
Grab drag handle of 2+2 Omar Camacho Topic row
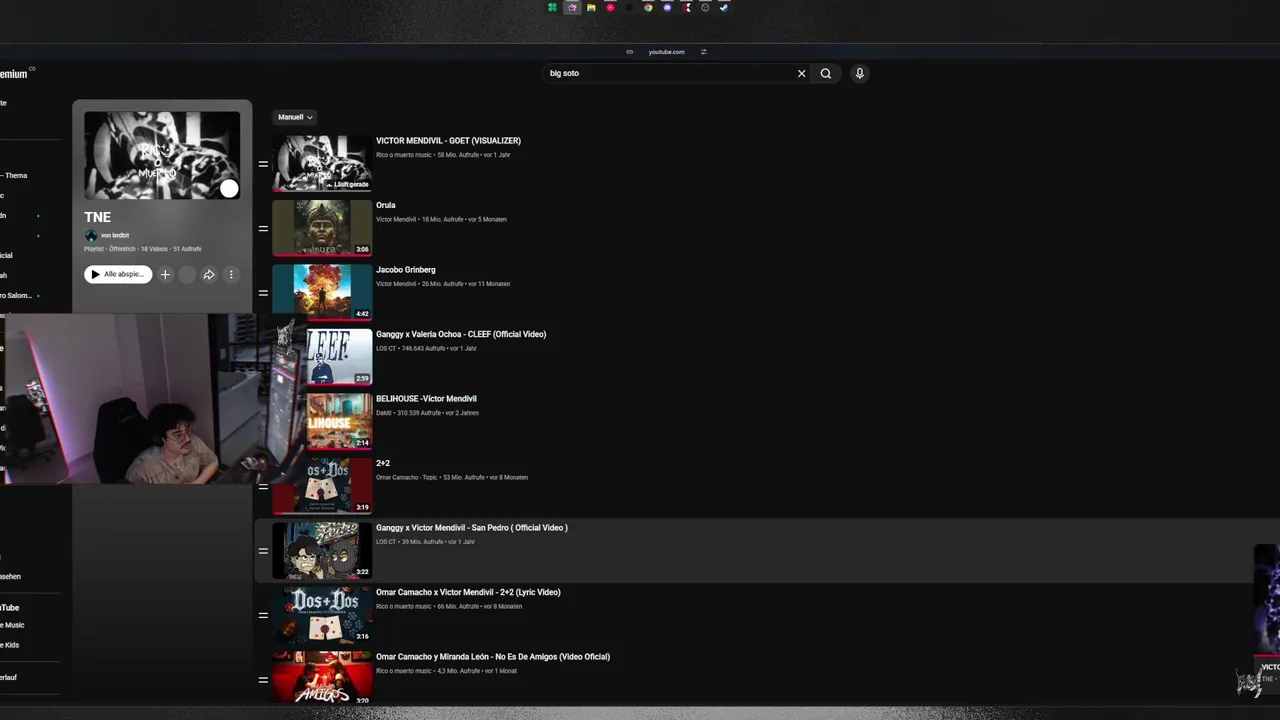tap(263, 487)
